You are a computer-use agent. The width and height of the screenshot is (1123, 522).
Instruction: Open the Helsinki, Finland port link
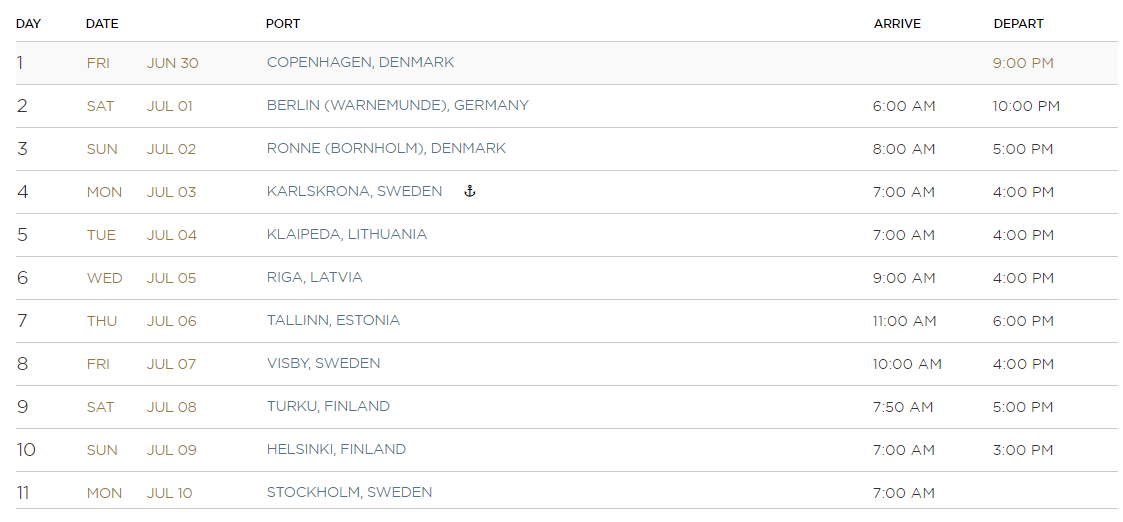coord(336,449)
